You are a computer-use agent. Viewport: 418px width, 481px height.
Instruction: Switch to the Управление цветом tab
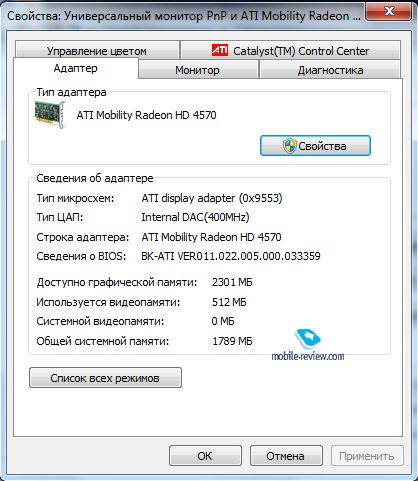97,51
